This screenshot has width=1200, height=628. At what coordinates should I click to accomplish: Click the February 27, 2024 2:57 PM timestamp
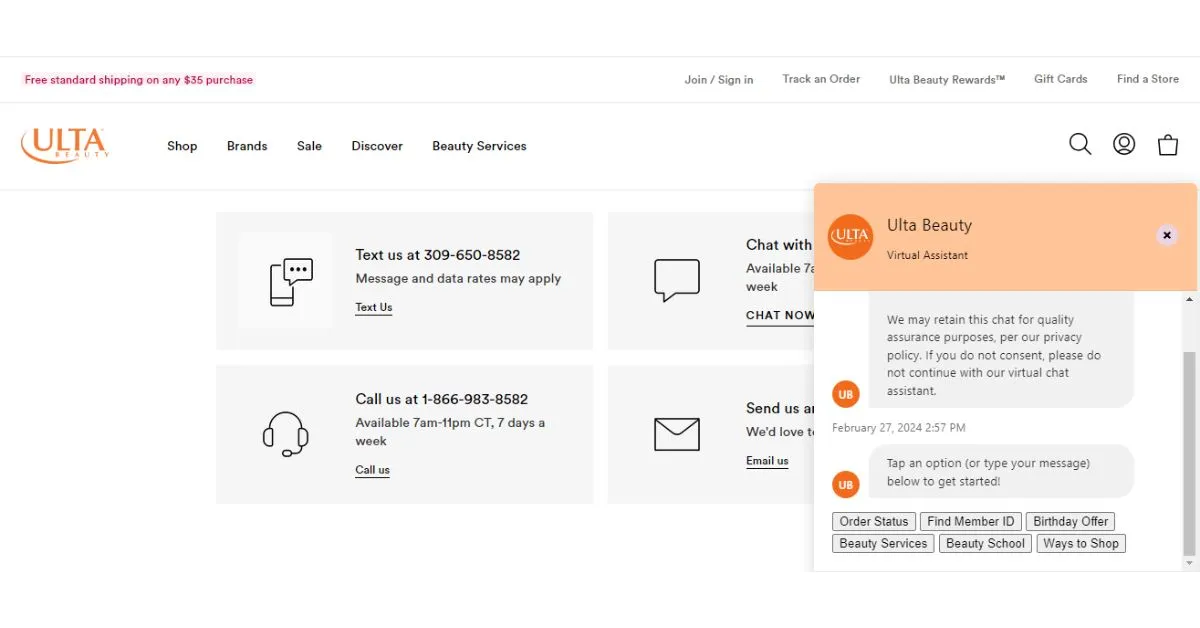(899, 428)
